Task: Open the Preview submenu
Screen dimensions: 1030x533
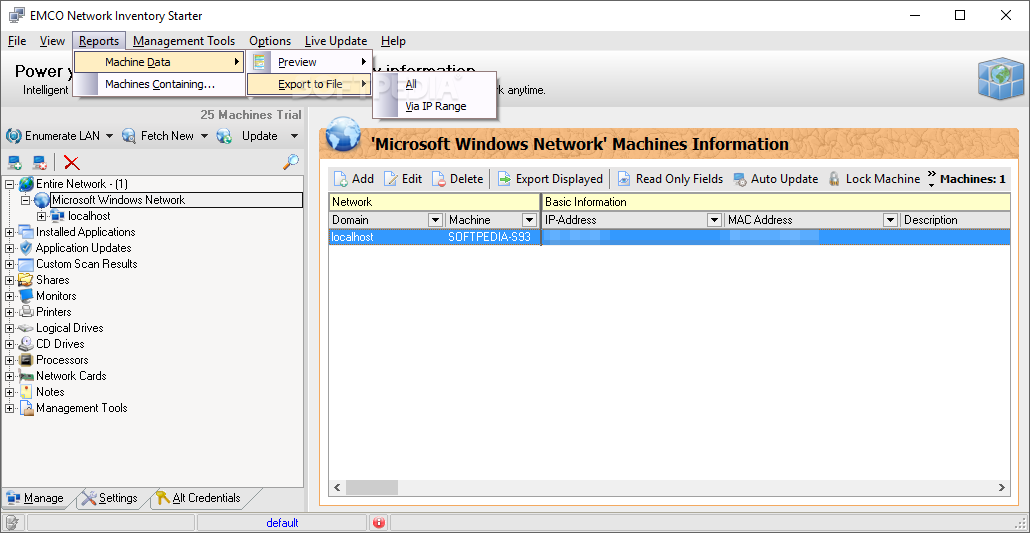Action: [309, 62]
